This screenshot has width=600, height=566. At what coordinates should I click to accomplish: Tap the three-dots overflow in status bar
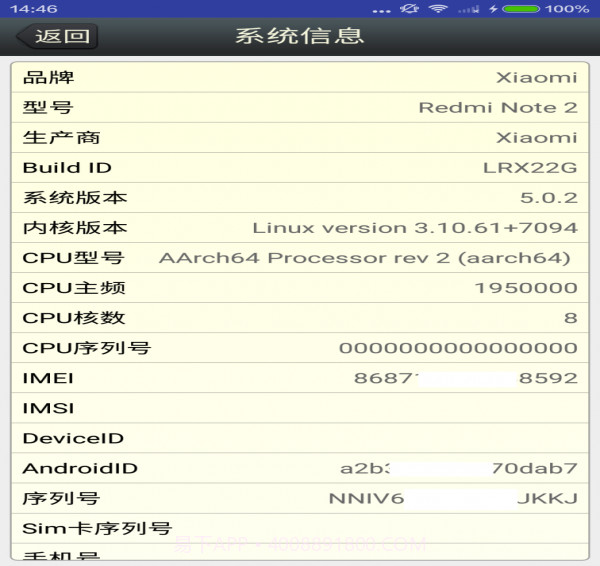pyautogui.click(x=380, y=9)
